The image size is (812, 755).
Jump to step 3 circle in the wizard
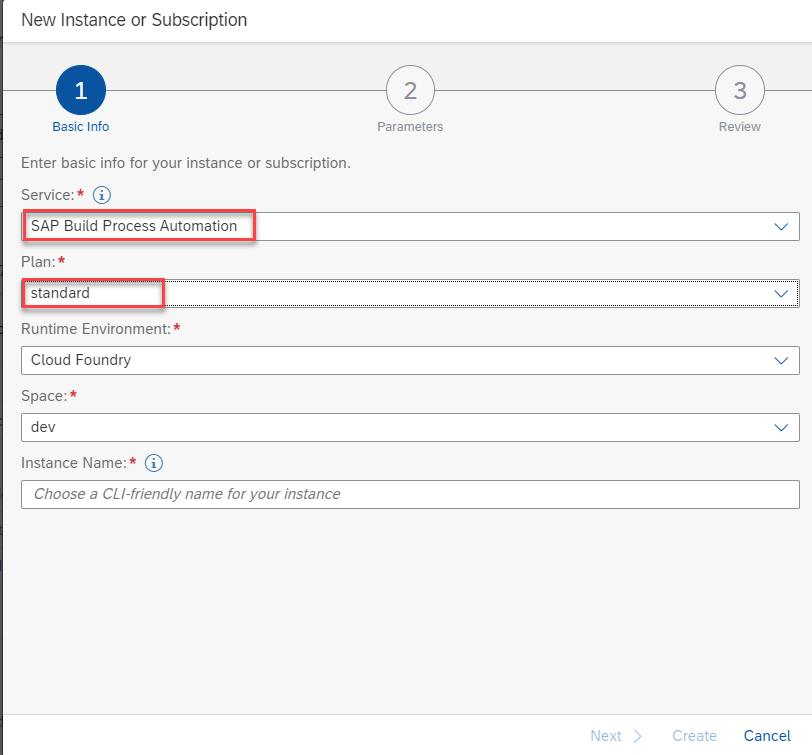[x=739, y=91]
